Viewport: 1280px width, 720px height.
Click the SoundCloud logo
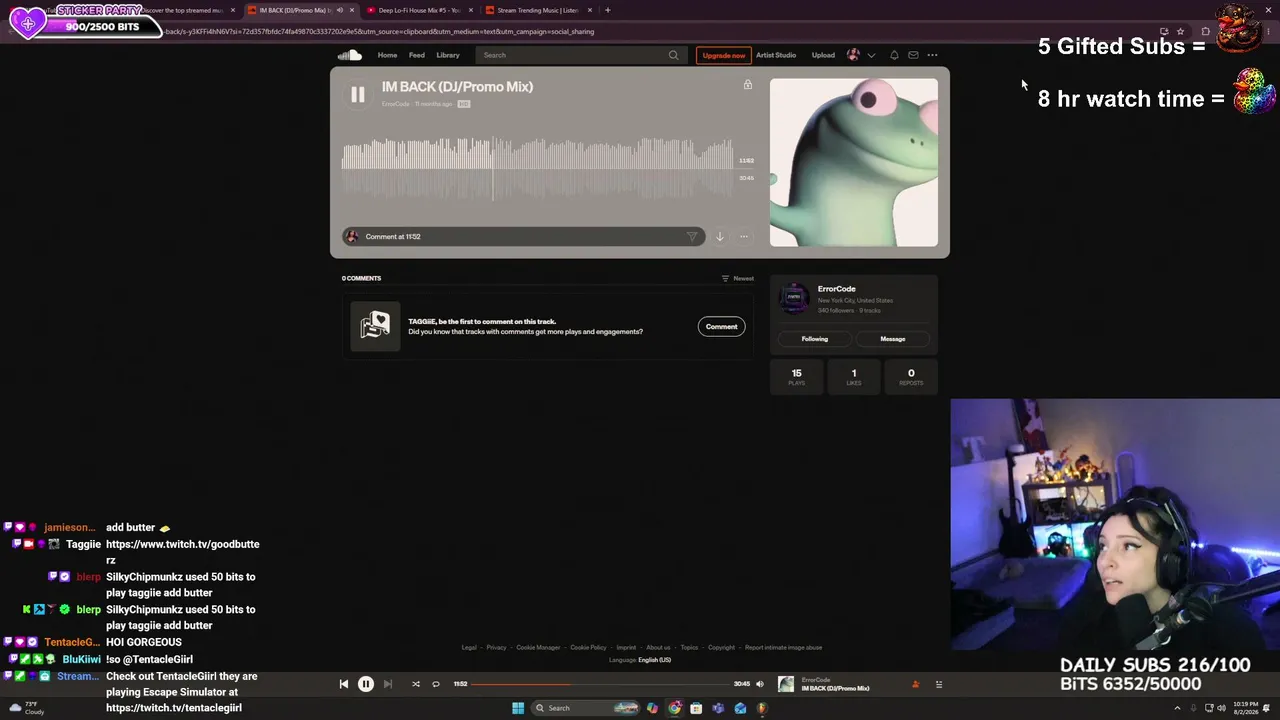tap(349, 55)
